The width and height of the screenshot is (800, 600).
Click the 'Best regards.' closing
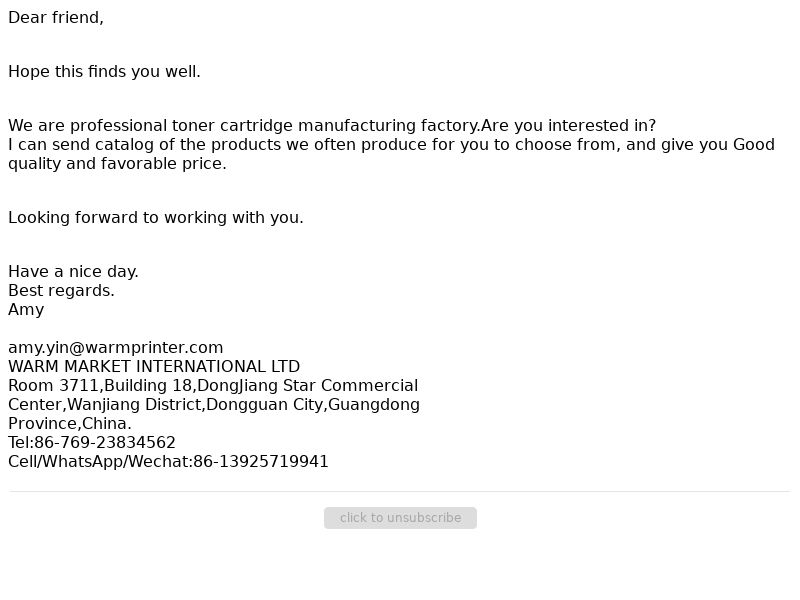pyautogui.click(x=61, y=291)
